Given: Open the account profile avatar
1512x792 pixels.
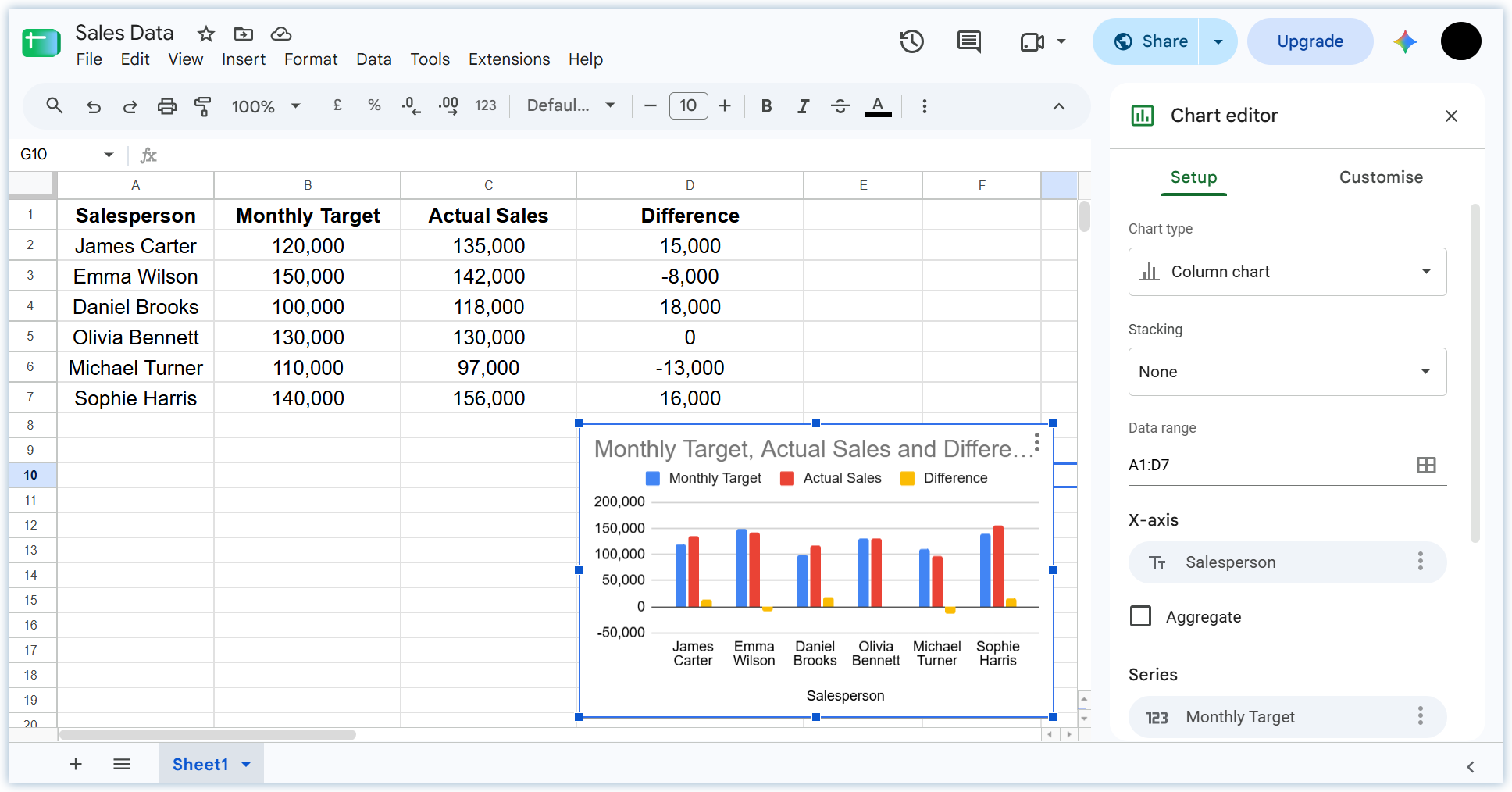Looking at the screenshot, I should click(1460, 41).
